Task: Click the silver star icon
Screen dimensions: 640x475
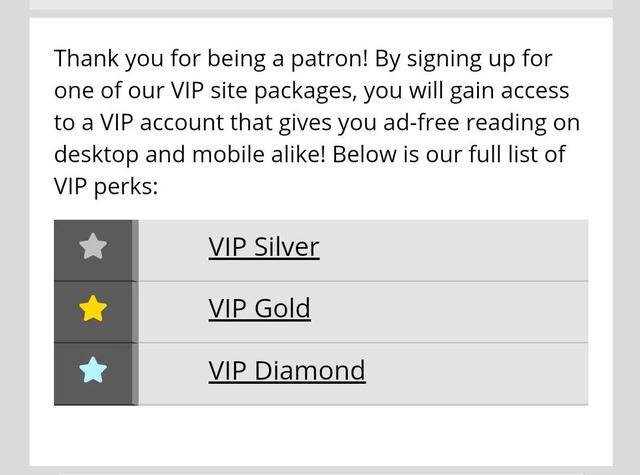Action: (93, 246)
